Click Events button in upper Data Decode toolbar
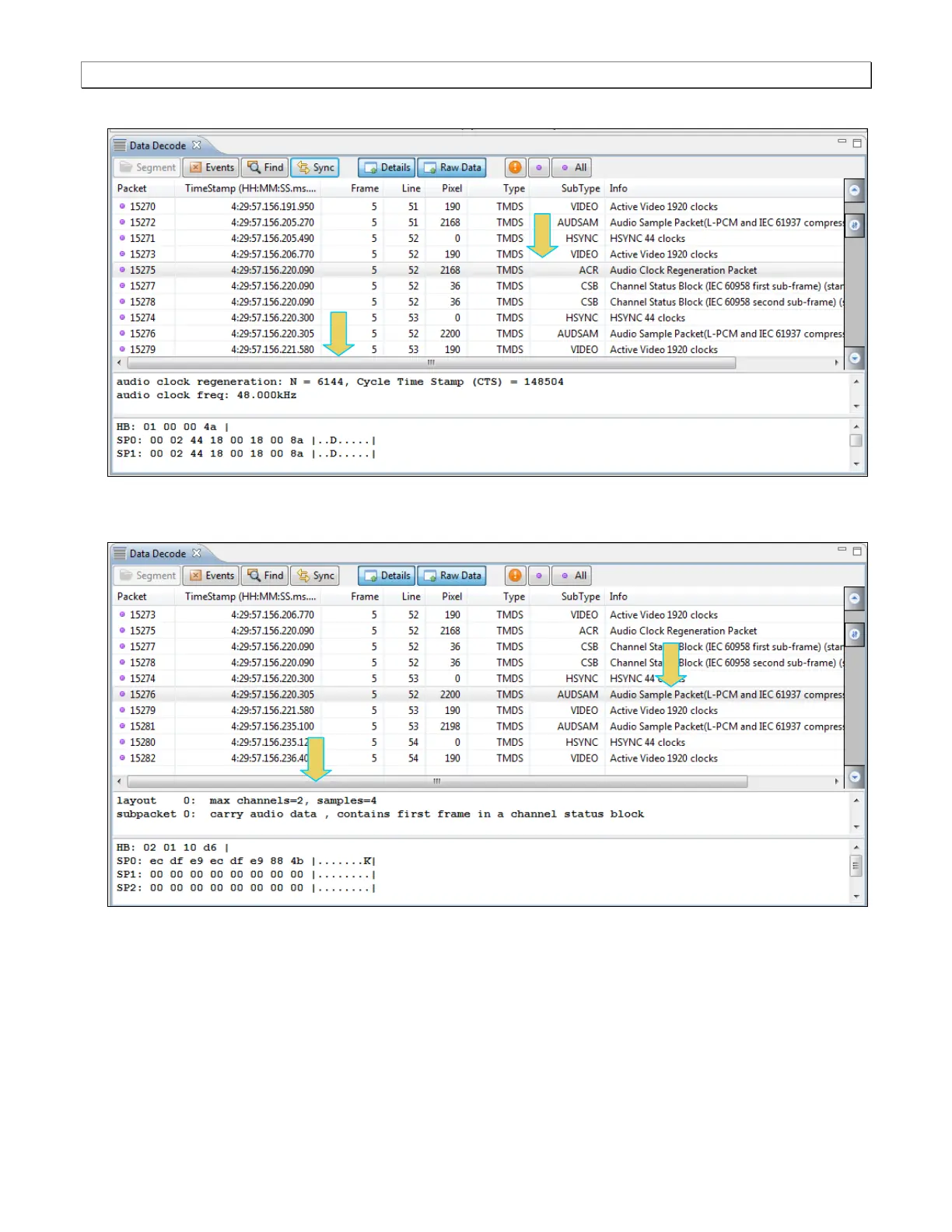This screenshot has width=952, height=1232. [212, 167]
